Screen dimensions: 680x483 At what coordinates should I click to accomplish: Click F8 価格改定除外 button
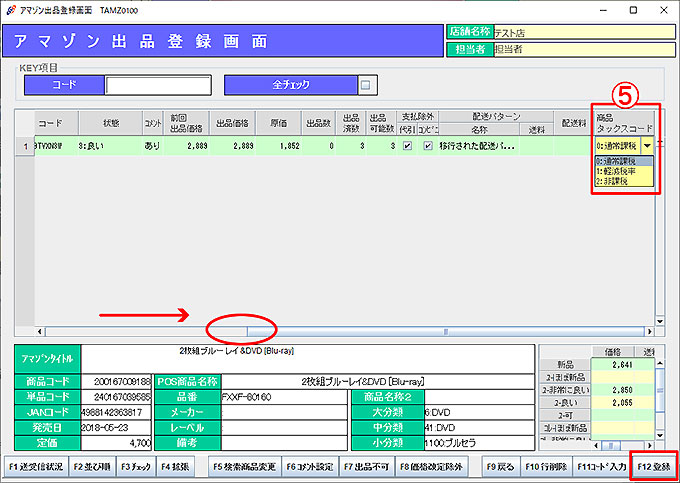coord(432,466)
